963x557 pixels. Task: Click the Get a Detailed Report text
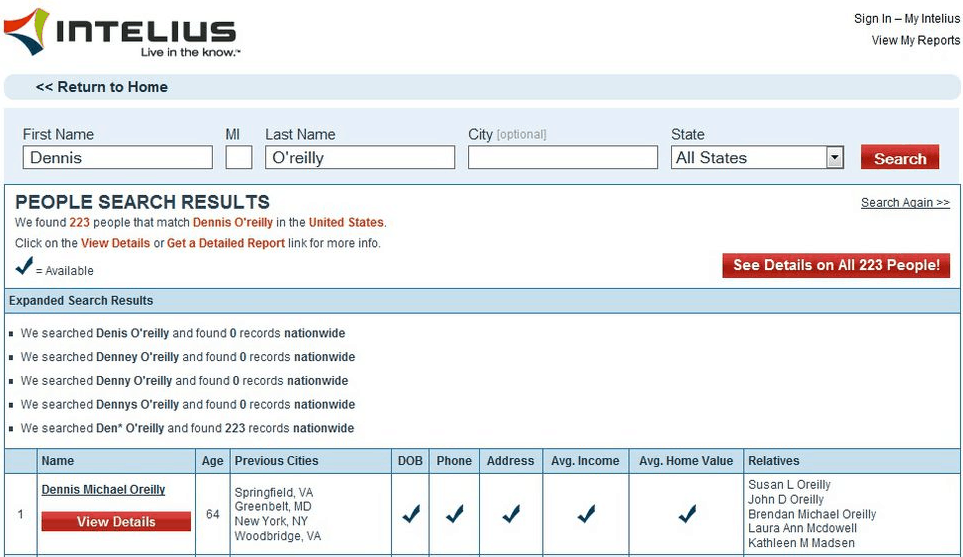coord(226,243)
